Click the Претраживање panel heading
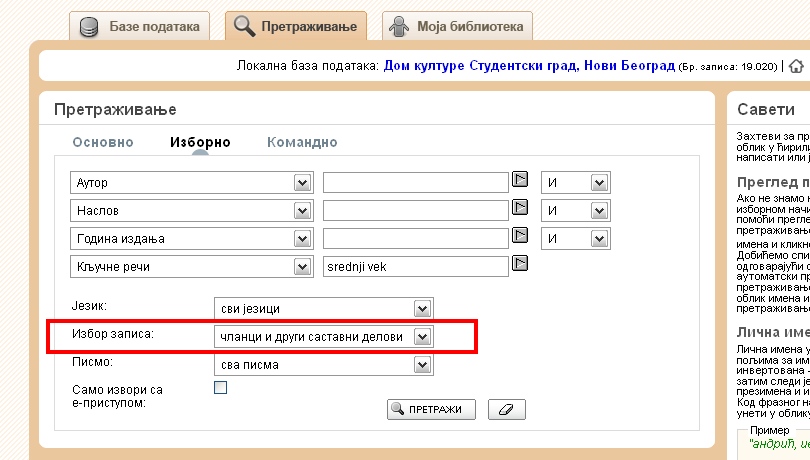Viewport: 810px width, 460px height. (x=115, y=110)
